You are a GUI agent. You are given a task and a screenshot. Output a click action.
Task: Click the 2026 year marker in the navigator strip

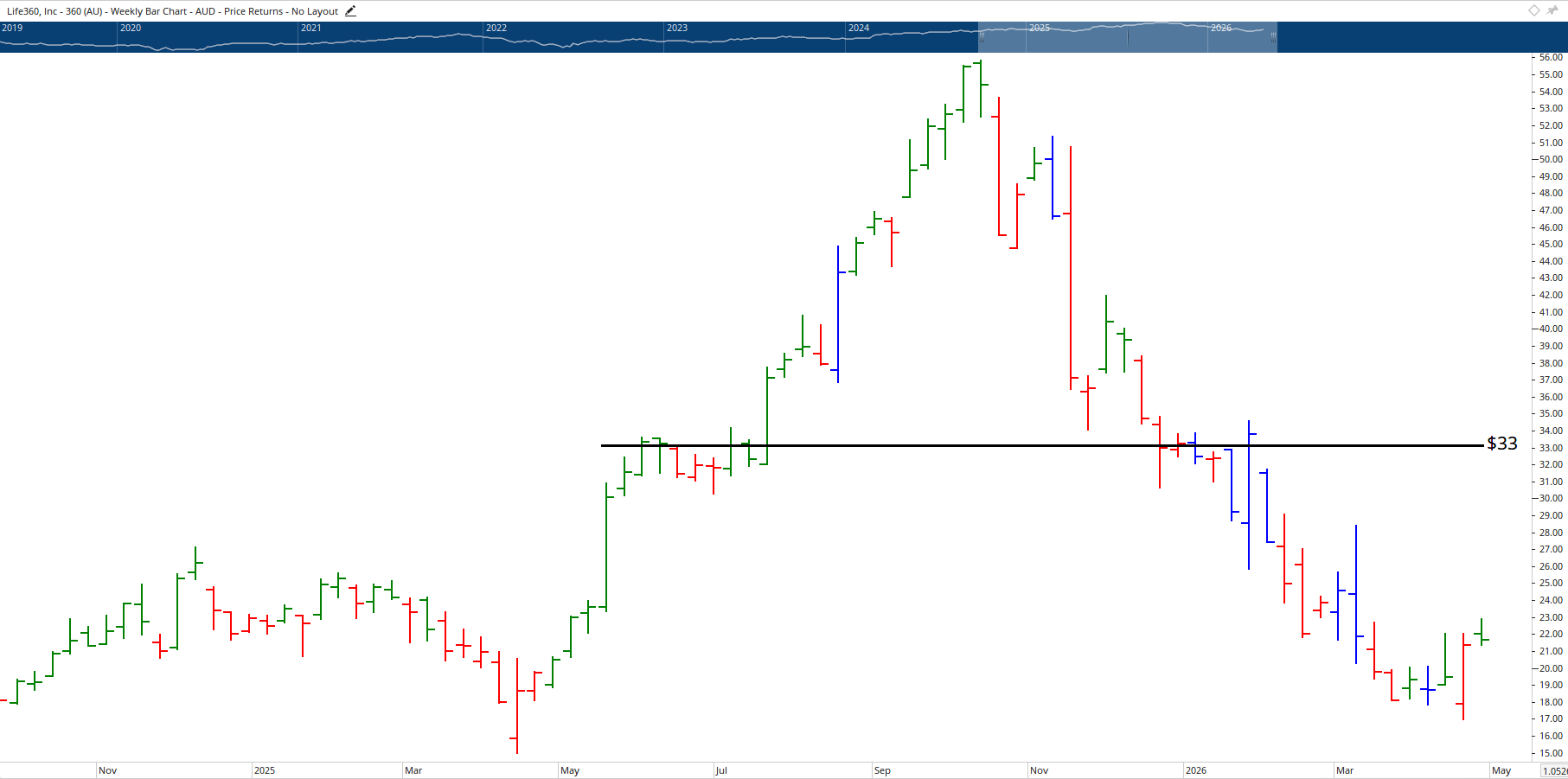click(1222, 28)
